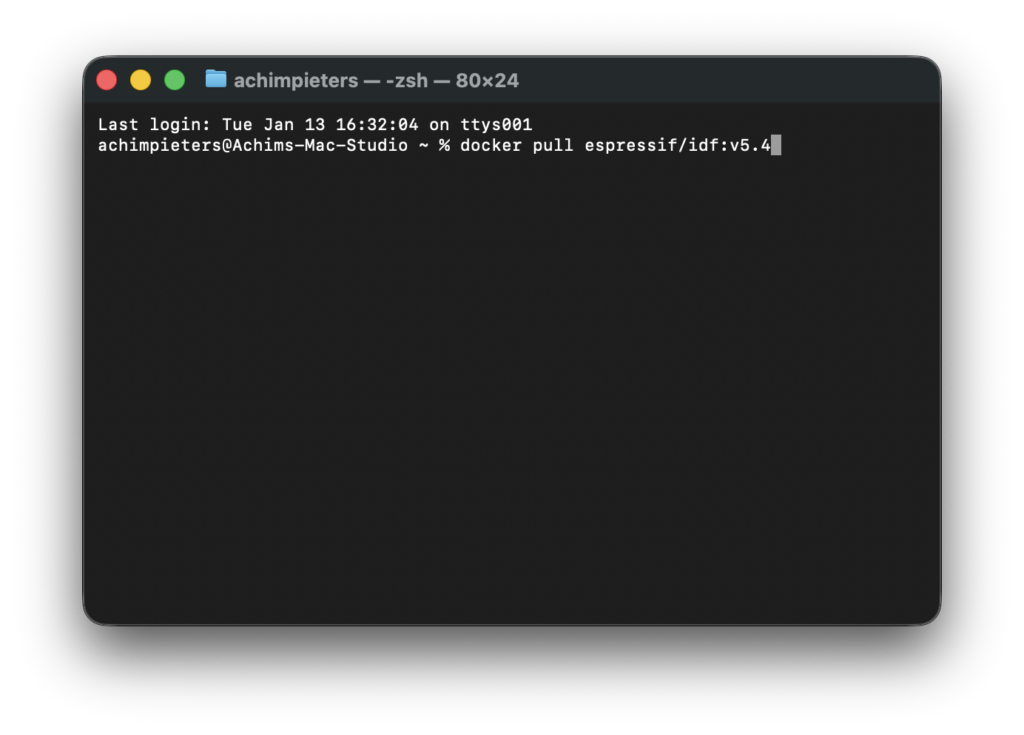Zoom the window with the green button
This screenshot has height=735, width=1024.
175,80
